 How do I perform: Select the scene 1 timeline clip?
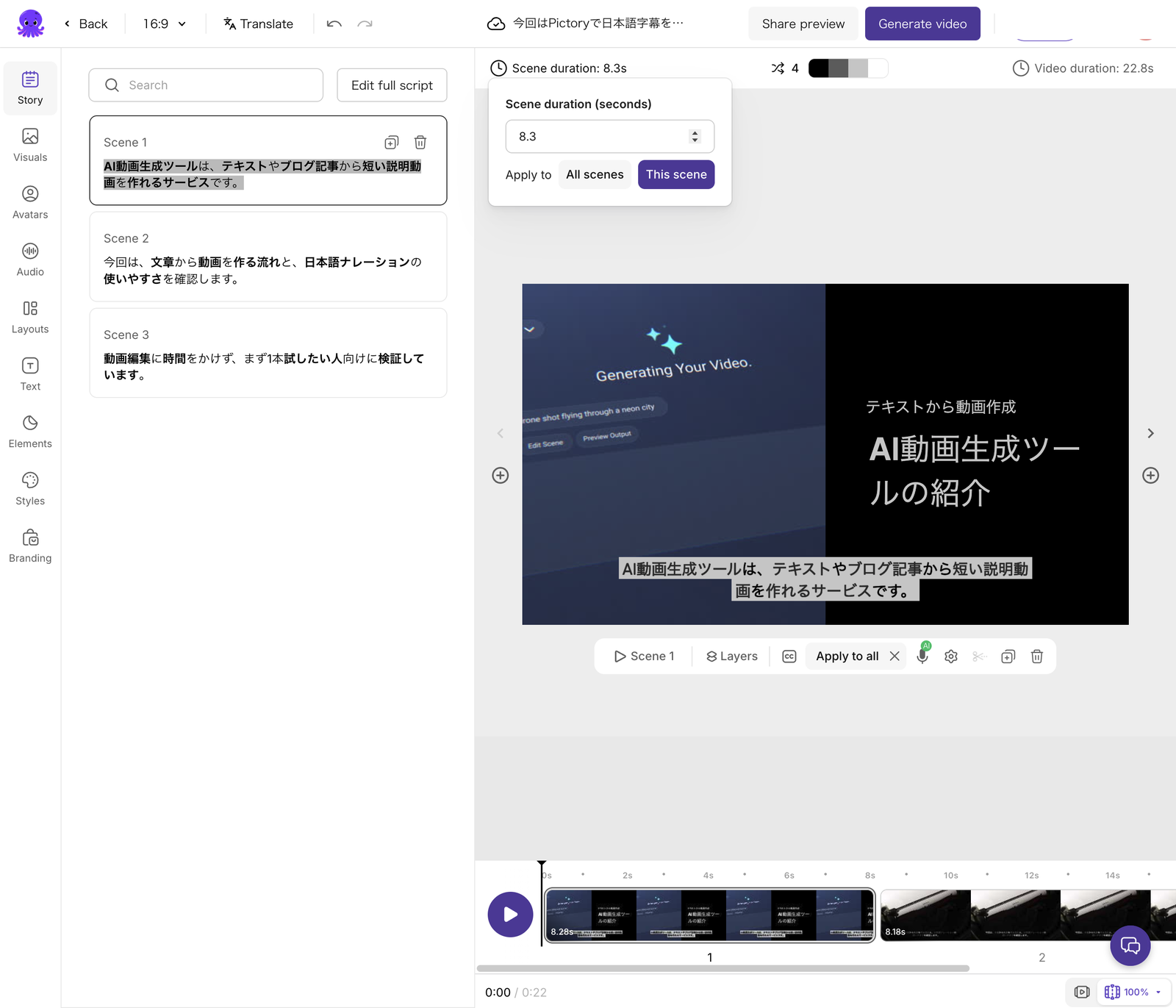point(709,915)
